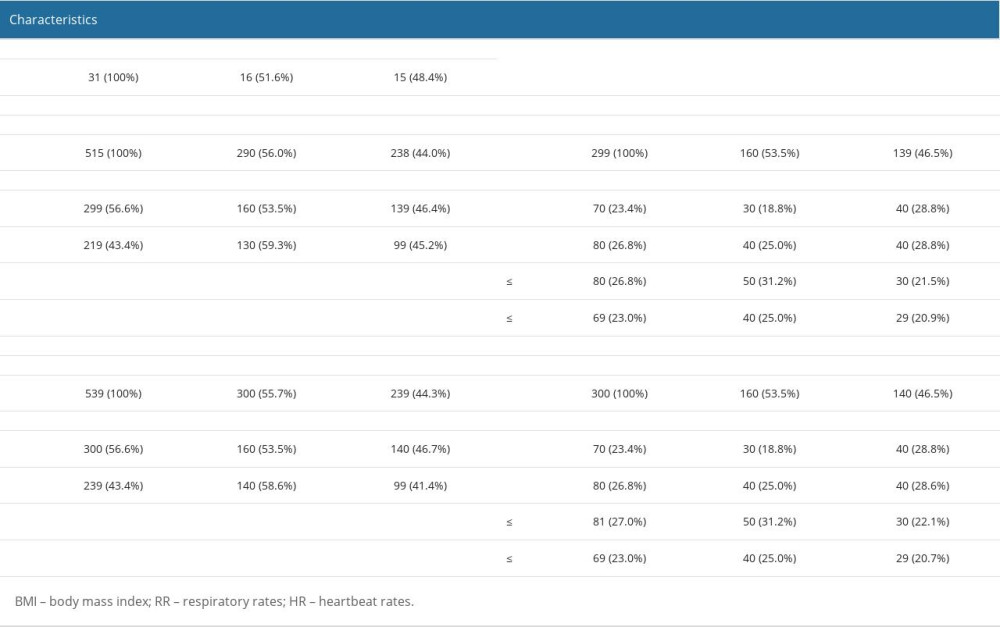
Task: Click the 29 (20.7%) value
Action: tap(924, 557)
